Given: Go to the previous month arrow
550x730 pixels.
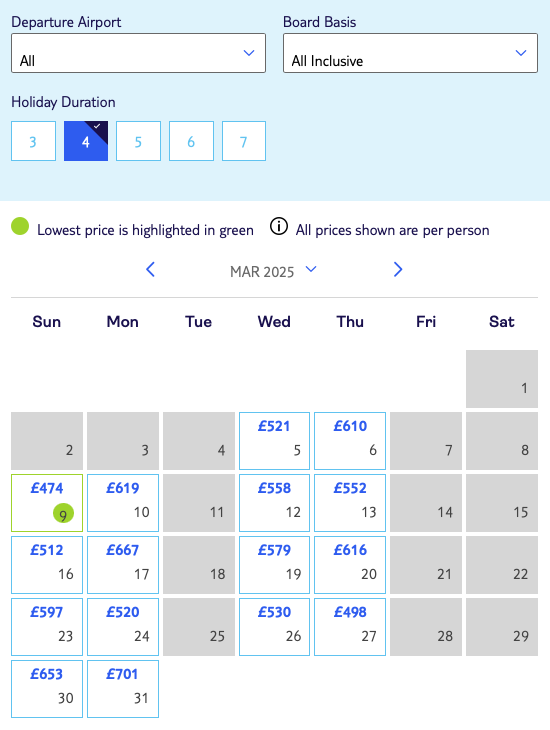Looking at the screenshot, I should pos(150,270).
